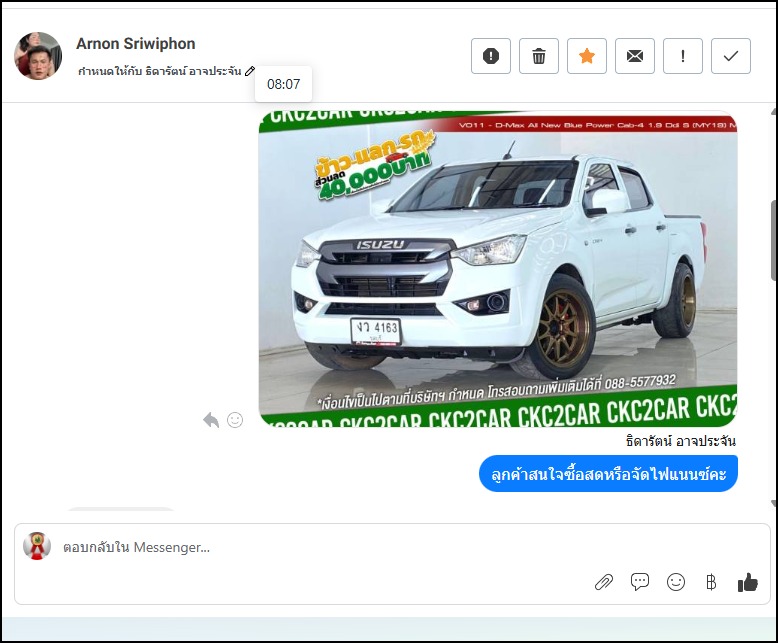Screen dimensions: 778x643
Task: Toggle the orange star favorite icon
Action: [x=587, y=56]
